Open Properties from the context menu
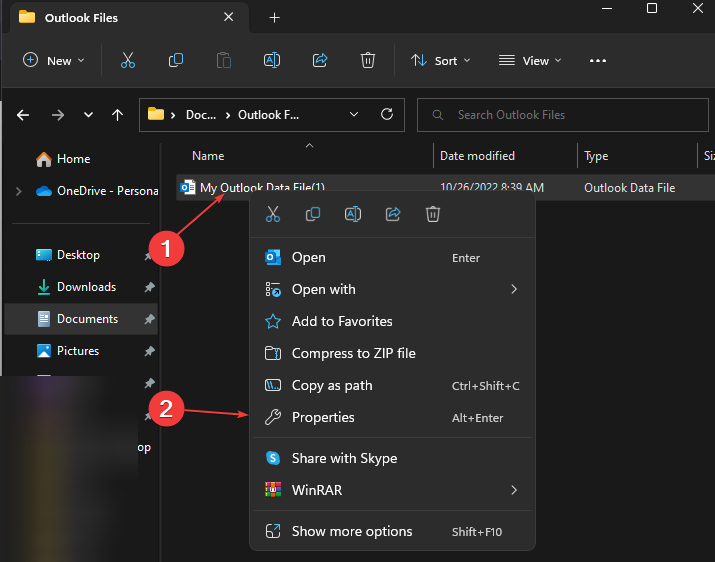 (x=392, y=417)
